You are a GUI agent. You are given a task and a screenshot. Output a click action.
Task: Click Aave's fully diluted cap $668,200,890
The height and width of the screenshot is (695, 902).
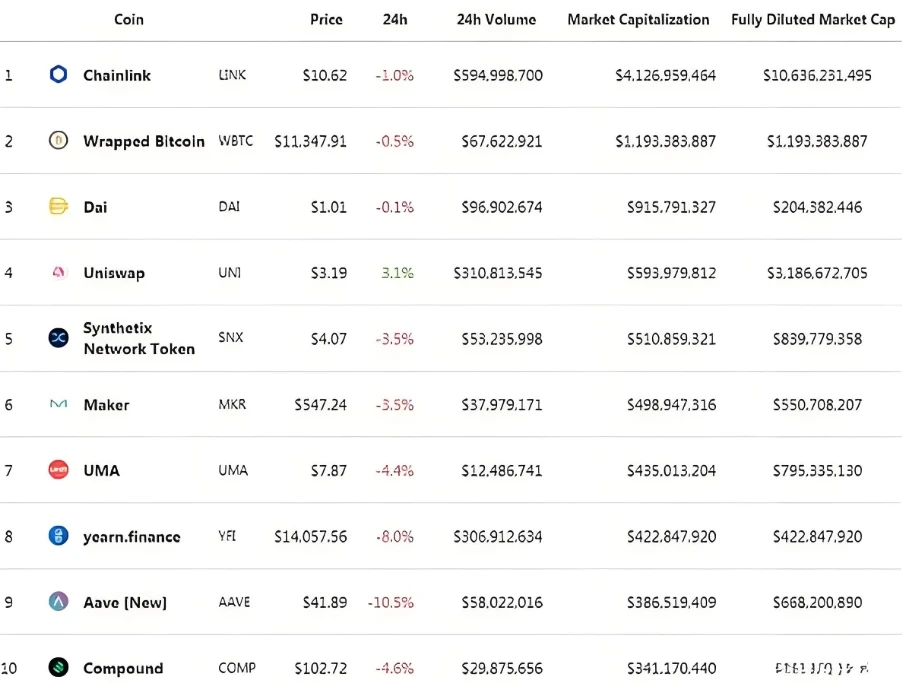[817, 602]
